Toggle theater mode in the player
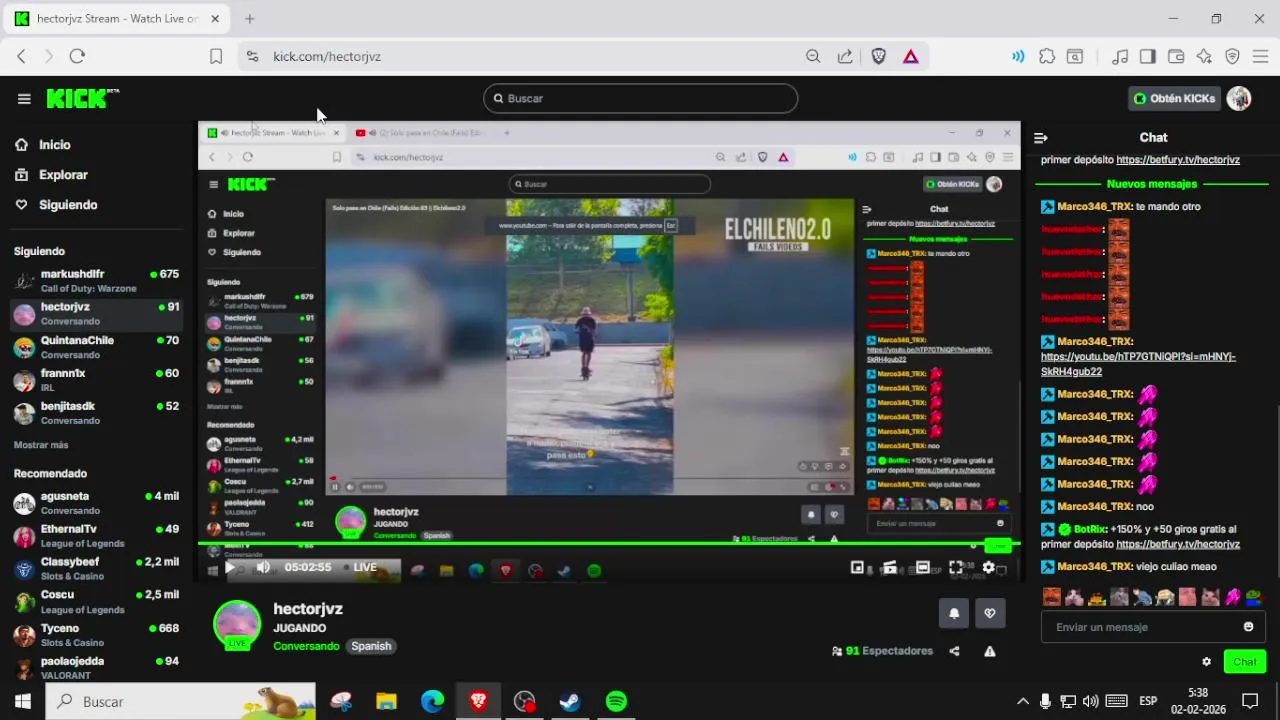The image size is (1280, 720). pos(923,568)
